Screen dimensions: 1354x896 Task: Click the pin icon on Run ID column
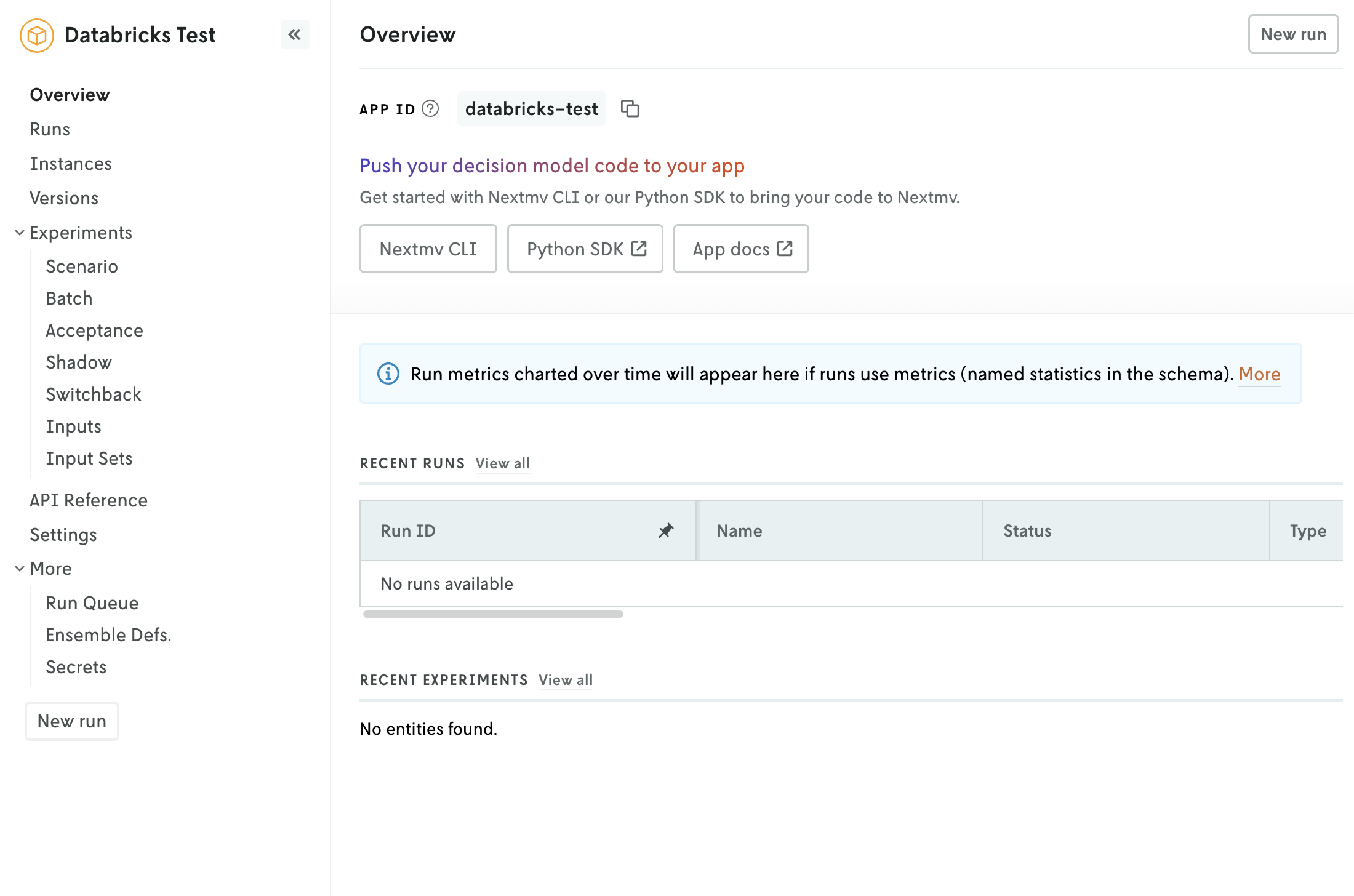(665, 530)
